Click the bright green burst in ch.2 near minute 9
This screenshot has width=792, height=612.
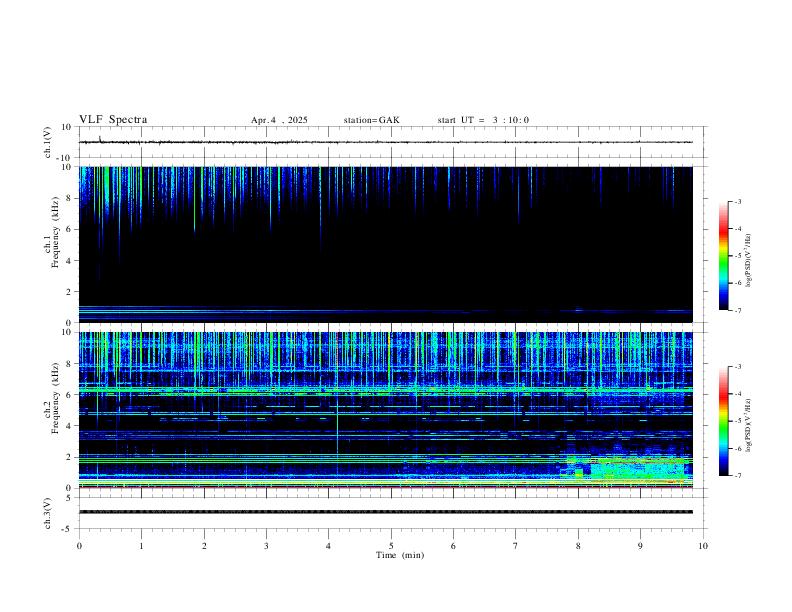click(636, 468)
